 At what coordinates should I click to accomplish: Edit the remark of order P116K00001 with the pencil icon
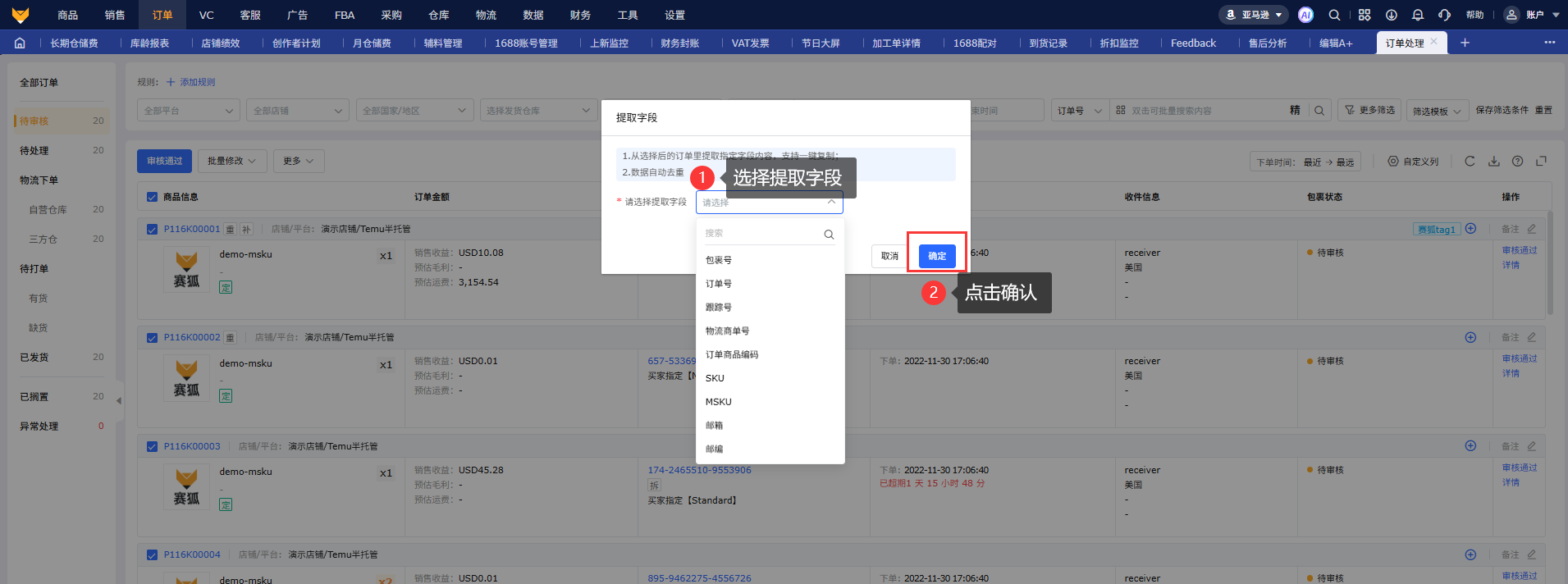click(1531, 229)
